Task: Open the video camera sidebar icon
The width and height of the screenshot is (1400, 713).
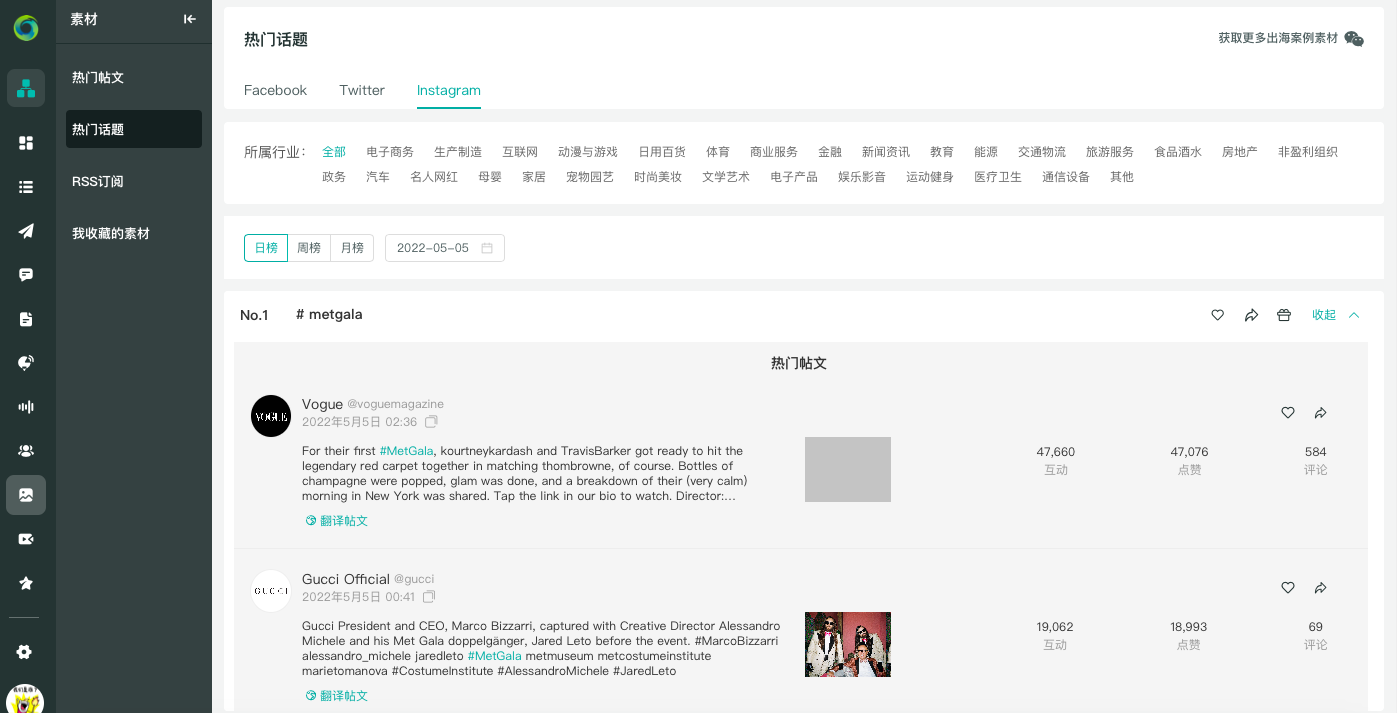Action: [x=26, y=539]
